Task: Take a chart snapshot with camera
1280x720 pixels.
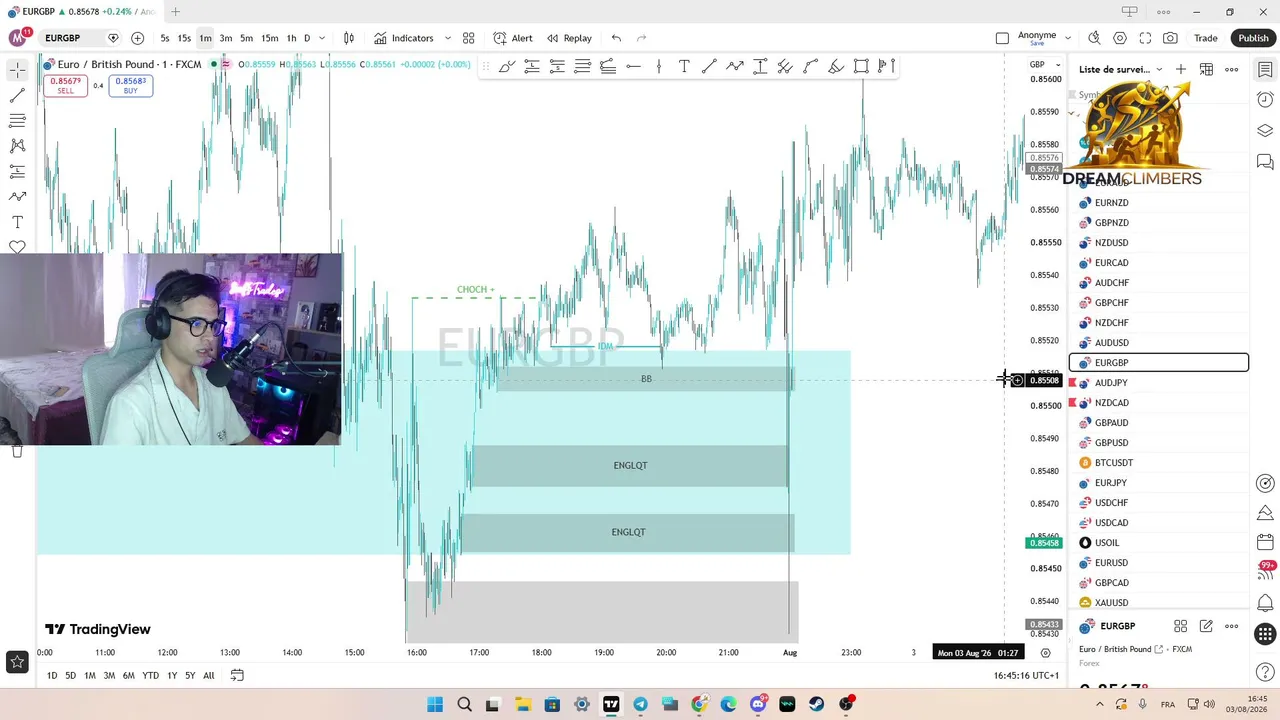Action: click(1170, 38)
